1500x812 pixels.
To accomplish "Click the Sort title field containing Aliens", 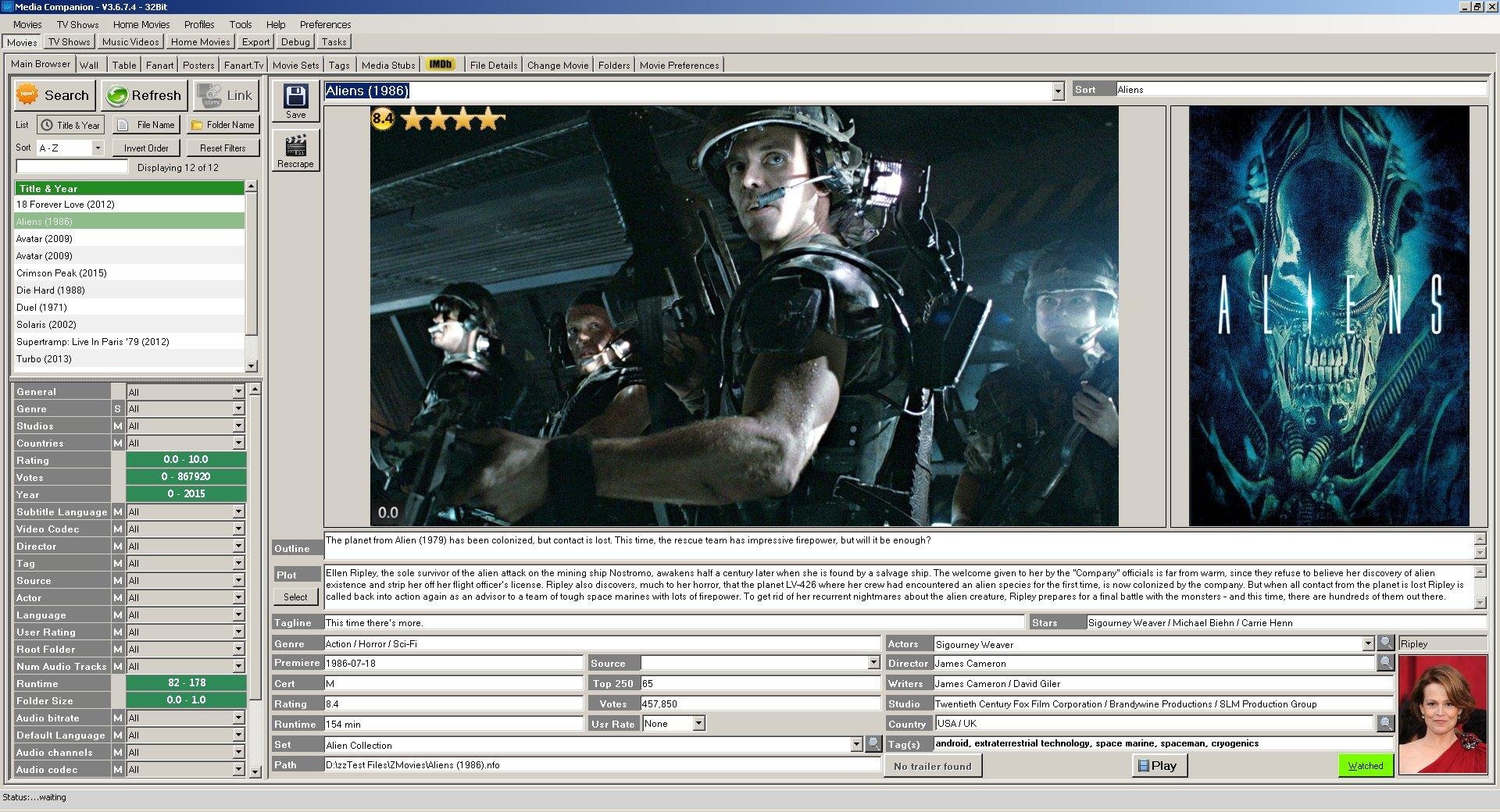I will point(1301,89).
